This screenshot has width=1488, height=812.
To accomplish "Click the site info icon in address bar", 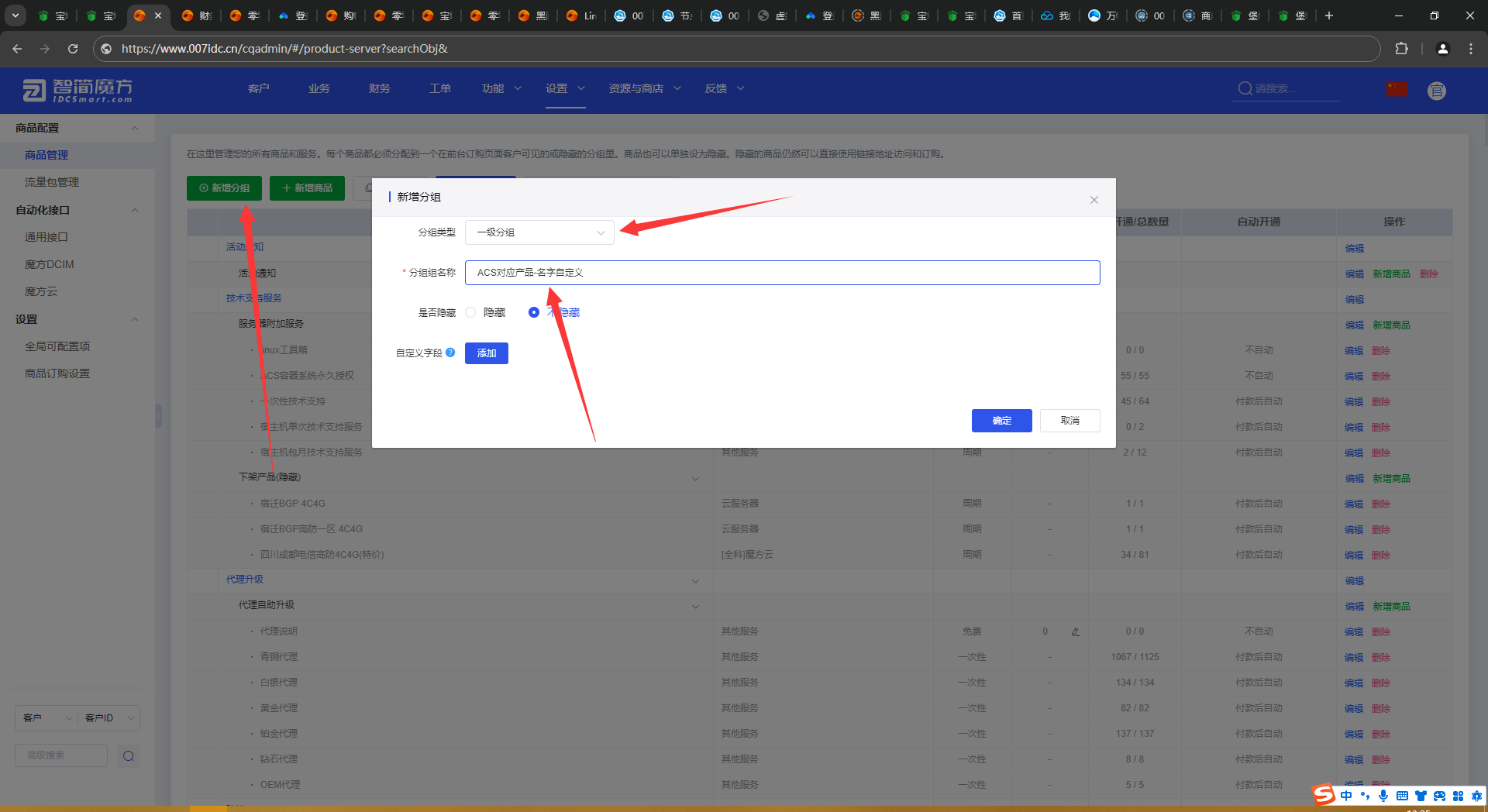I will coord(107,49).
